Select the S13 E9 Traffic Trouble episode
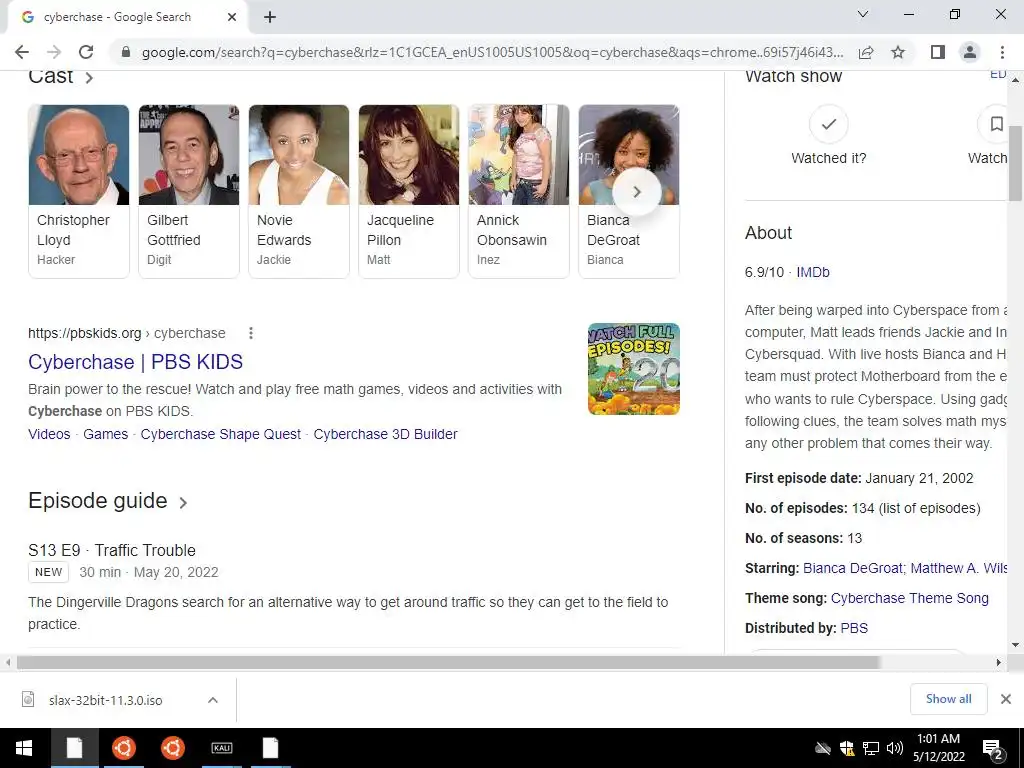This screenshot has width=1024, height=768. point(112,551)
